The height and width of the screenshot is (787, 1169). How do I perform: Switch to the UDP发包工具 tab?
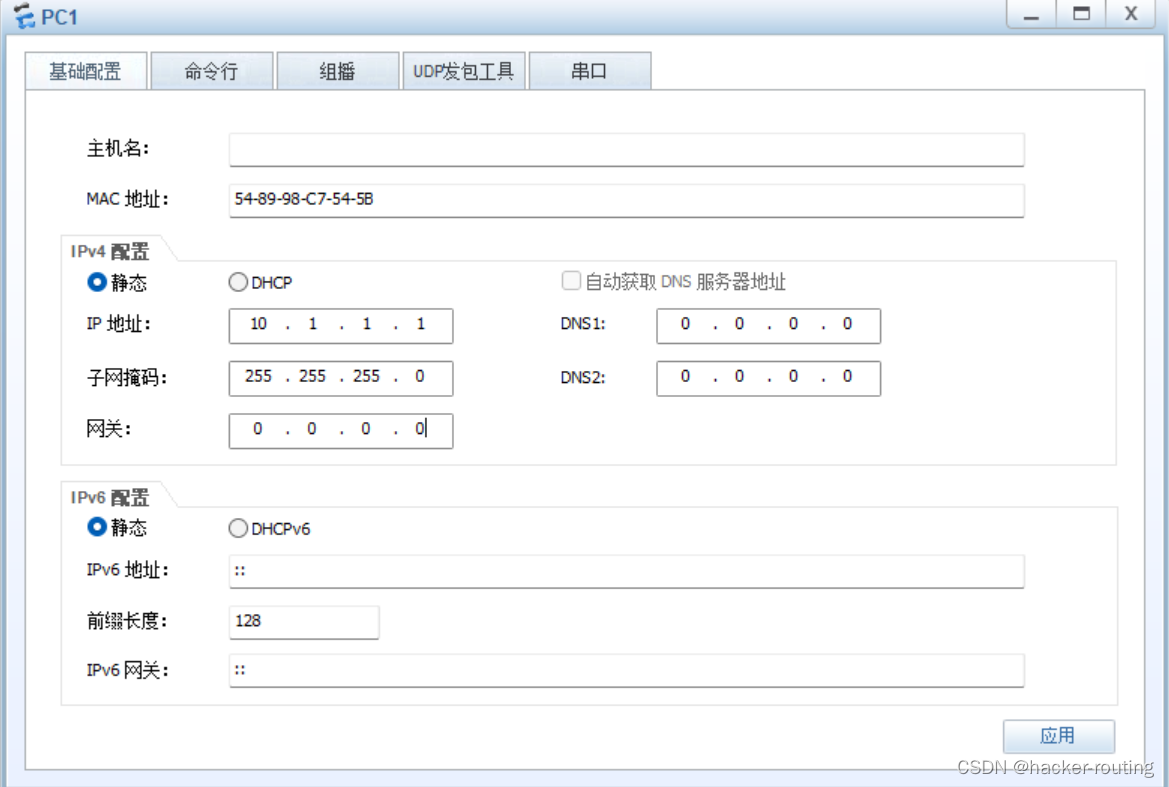(464, 72)
